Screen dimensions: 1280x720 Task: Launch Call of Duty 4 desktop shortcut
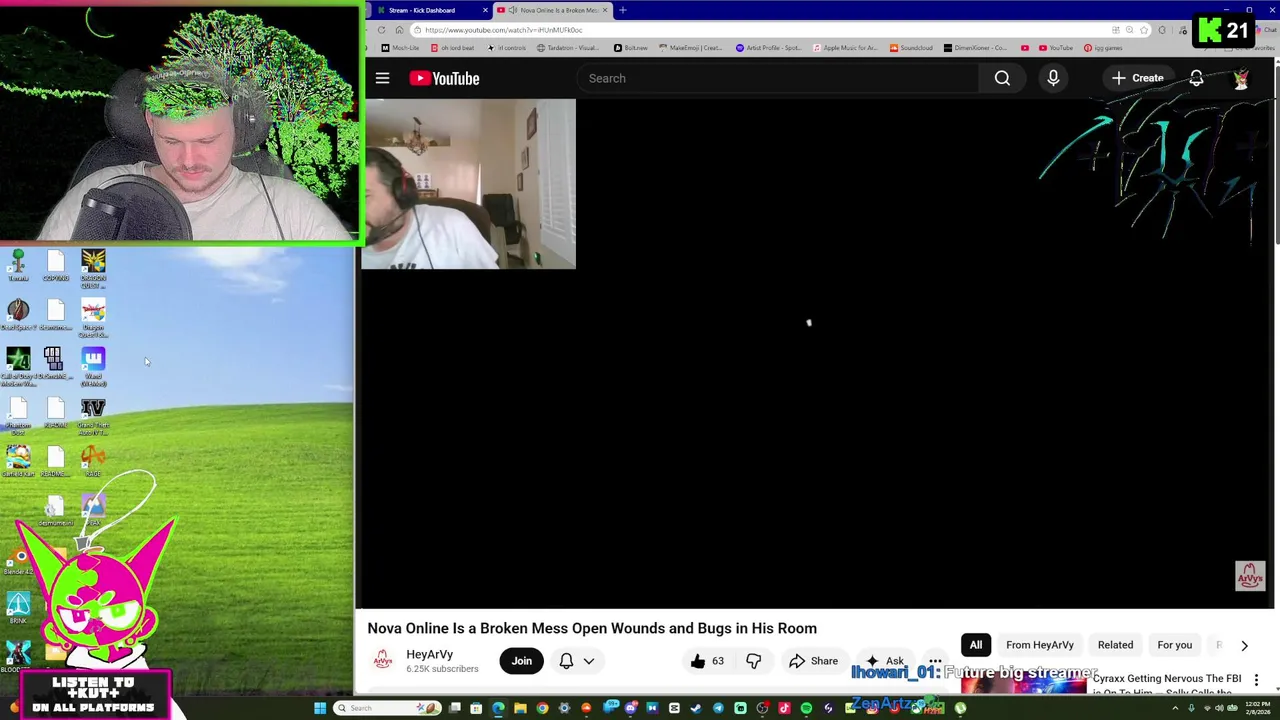coord(18,366)
